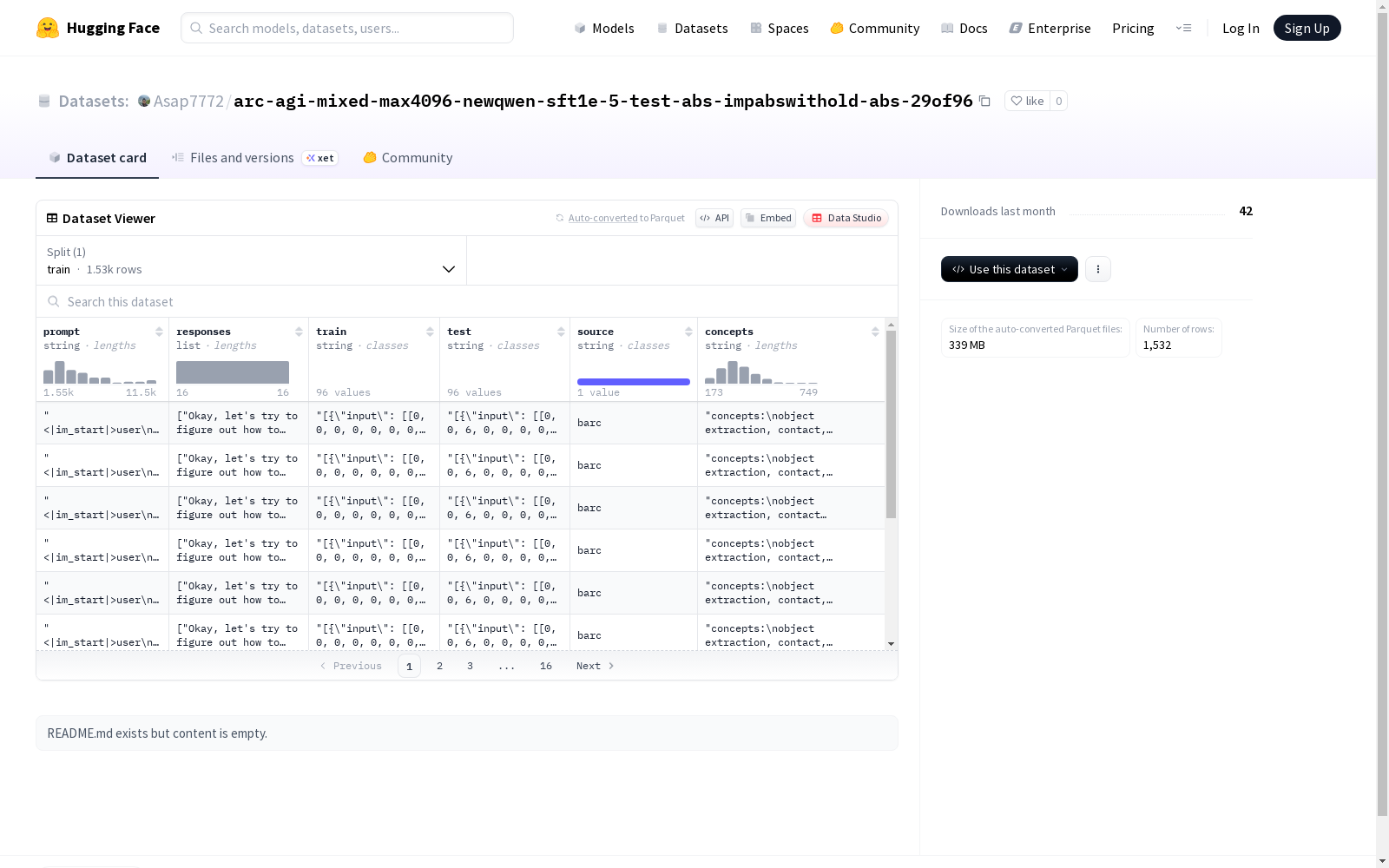The image size is (1389, 868).
Task: Click the Datasets breadcrumb icon
Action: point(44,101)
